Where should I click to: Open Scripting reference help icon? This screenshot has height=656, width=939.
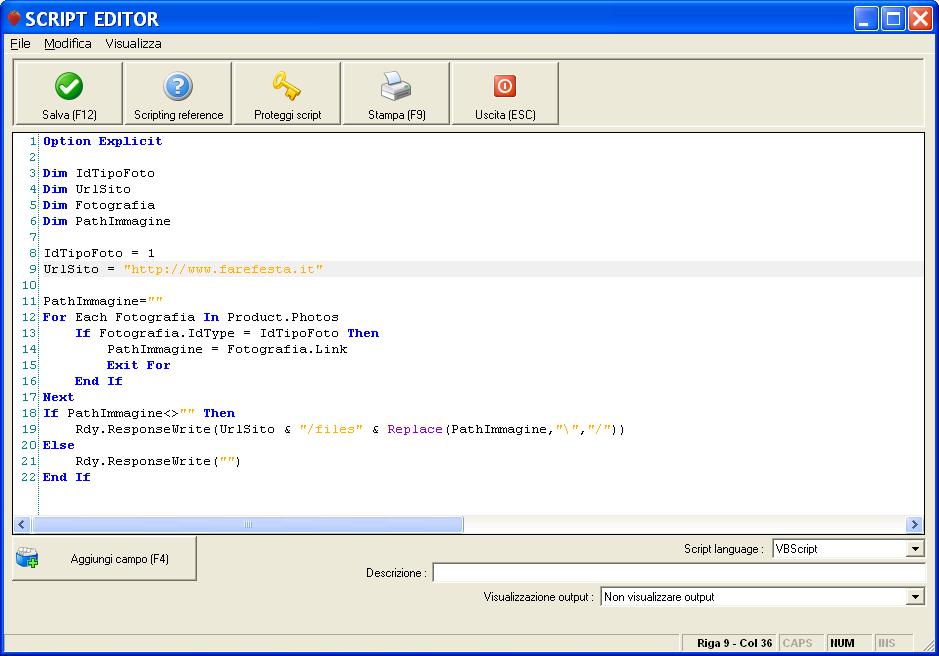178,87
